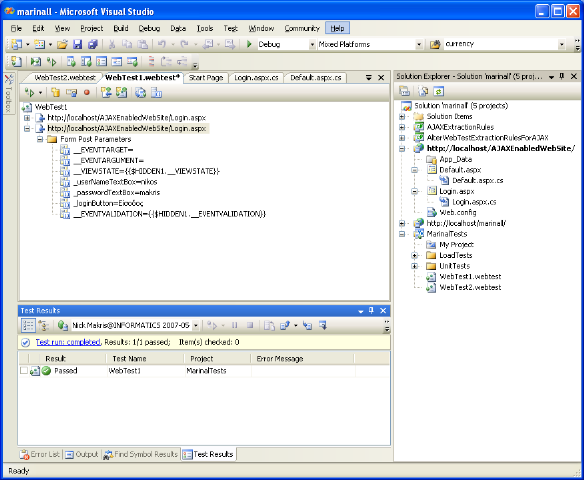The height and width of the screenshot is (480, 584).
Task: Click the Test Results stop icon
Action: pos(250,325)
